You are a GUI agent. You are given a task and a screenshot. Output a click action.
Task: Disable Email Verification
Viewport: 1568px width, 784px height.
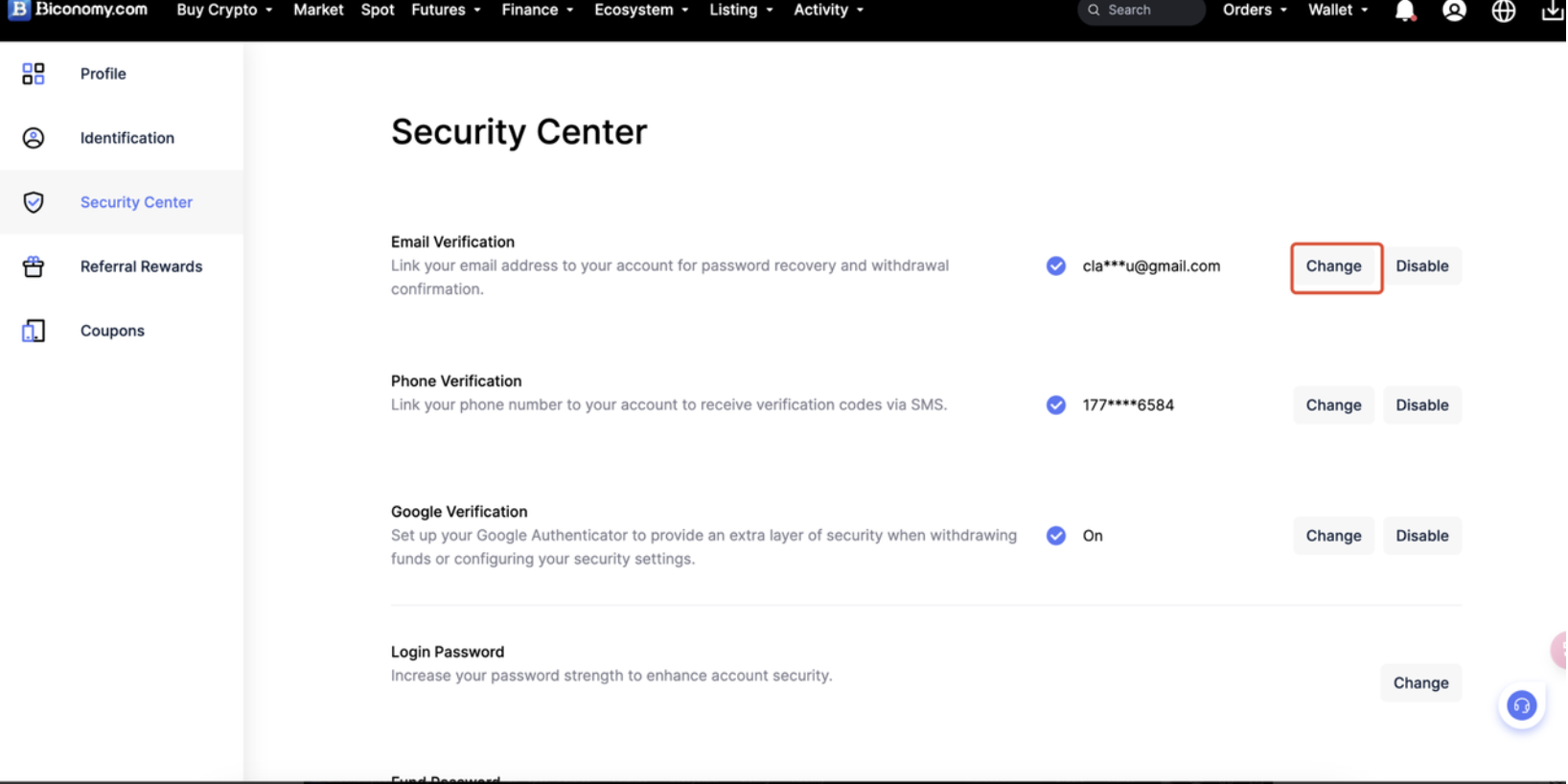point(1421,266)
